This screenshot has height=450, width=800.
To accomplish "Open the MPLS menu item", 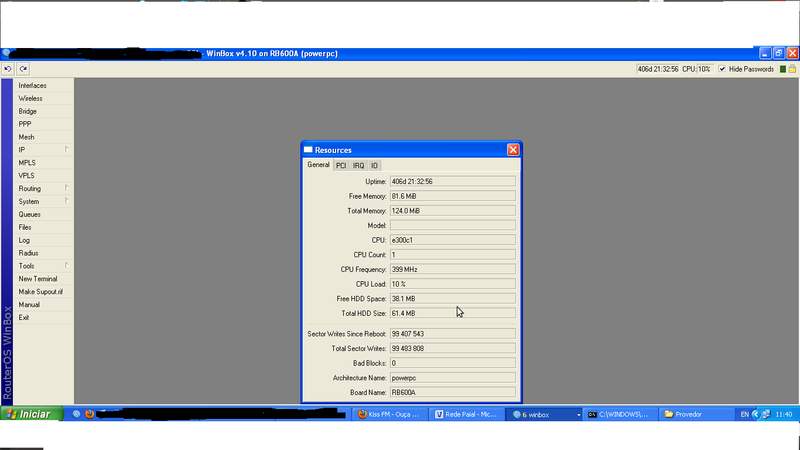I will [43, 163].
